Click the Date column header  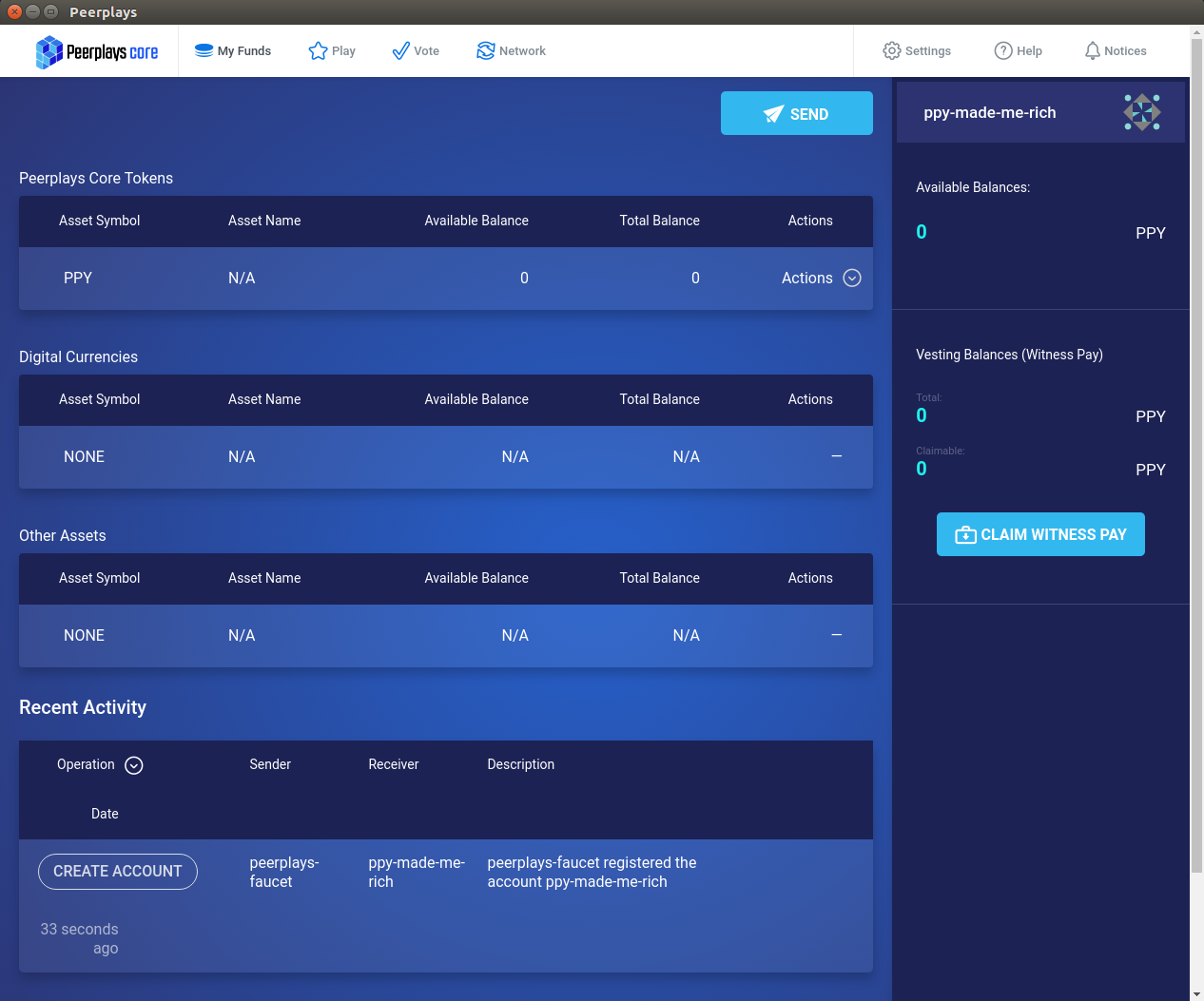pos(105,814)
